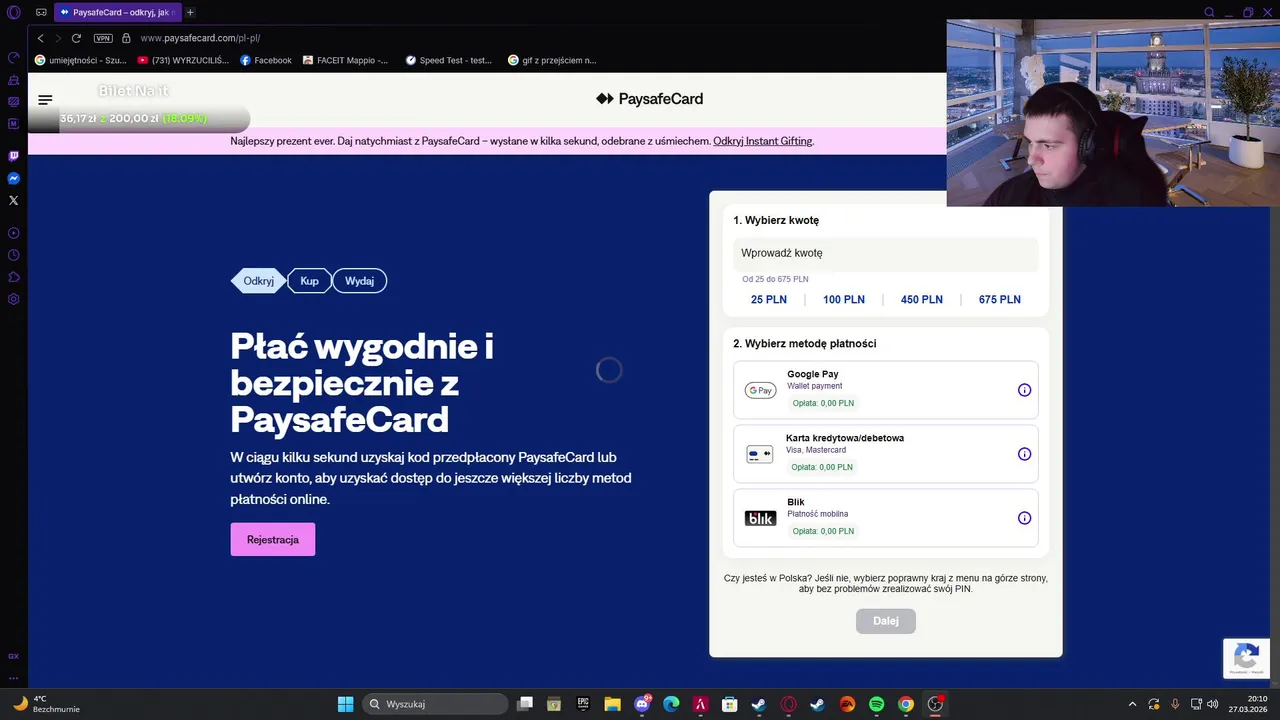Viewport: 1280px width, 720px height.
Task: Open the Speed Test bookmark
Action: pos(449,60)
